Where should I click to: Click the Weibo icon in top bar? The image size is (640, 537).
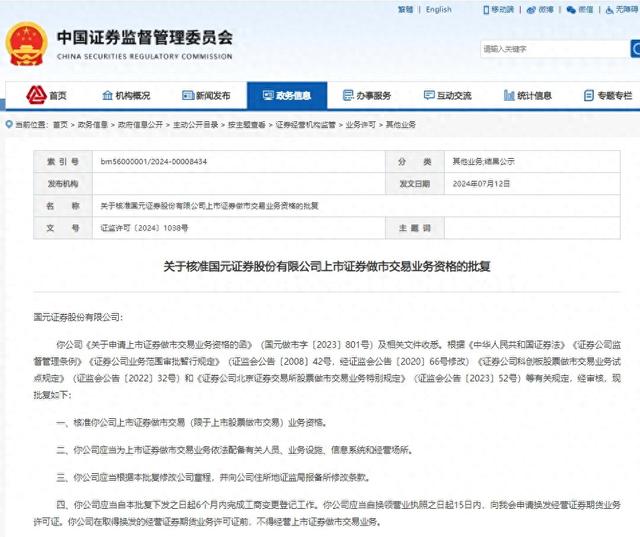tap(531, 10)
